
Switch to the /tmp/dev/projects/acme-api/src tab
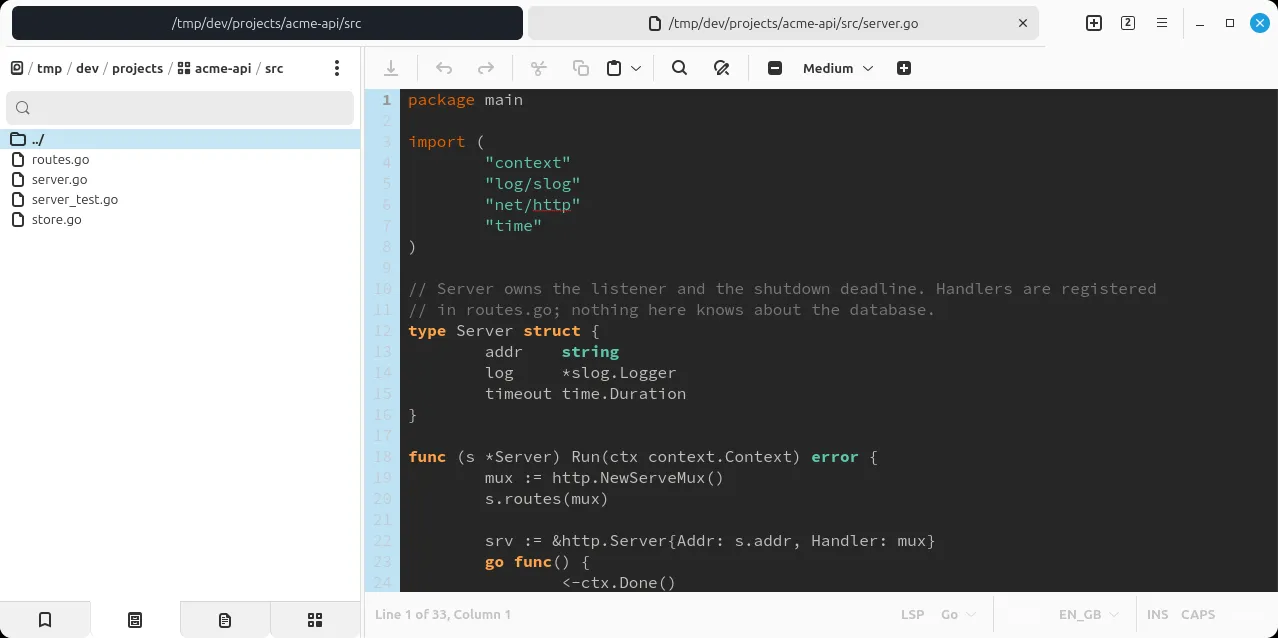coord(267,23)
